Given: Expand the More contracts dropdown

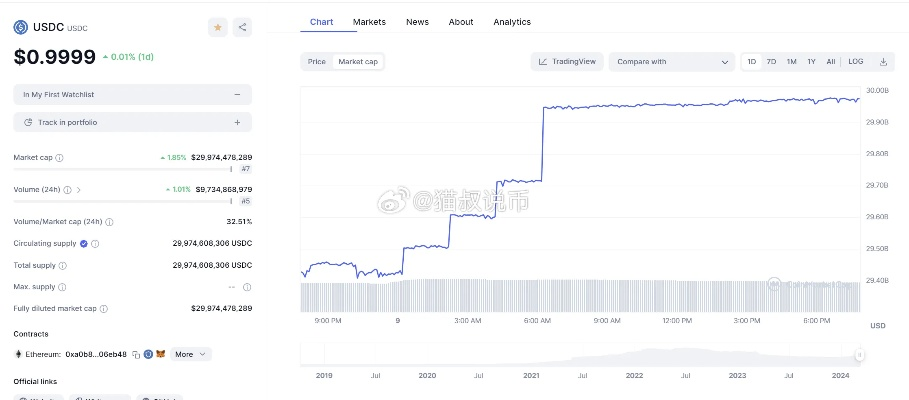Looking at the screenshot, I should (x=191, y=354).
